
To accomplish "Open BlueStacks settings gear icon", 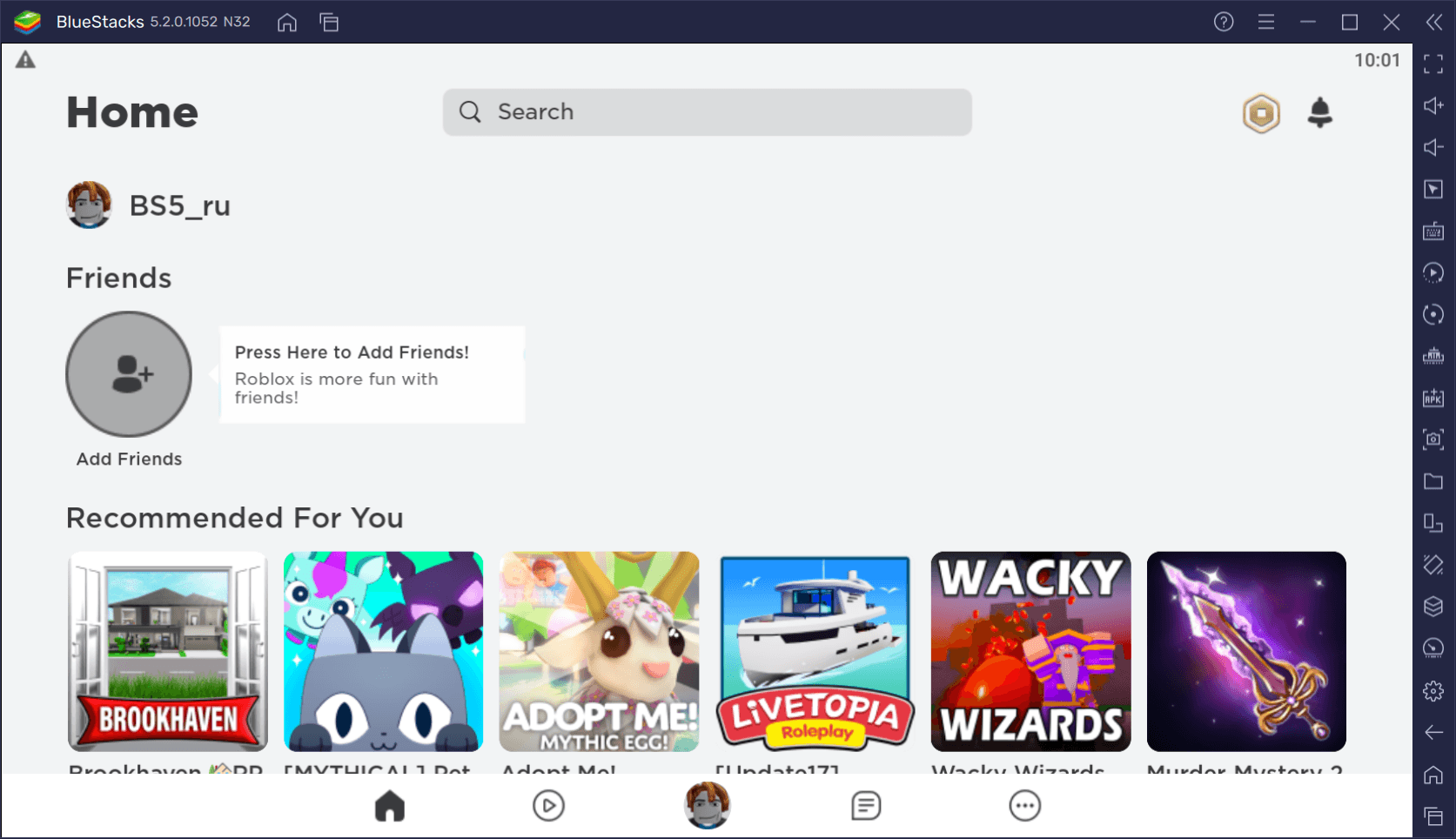I will pyautogui.click(x=1433, y=691).
